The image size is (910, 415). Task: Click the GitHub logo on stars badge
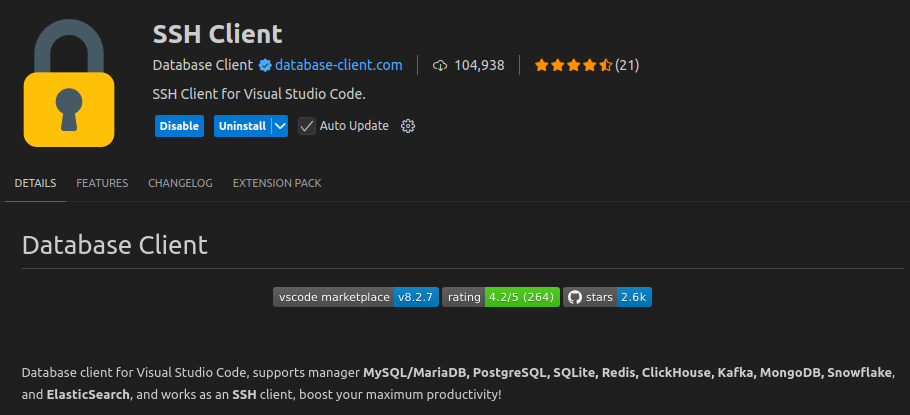575,297
